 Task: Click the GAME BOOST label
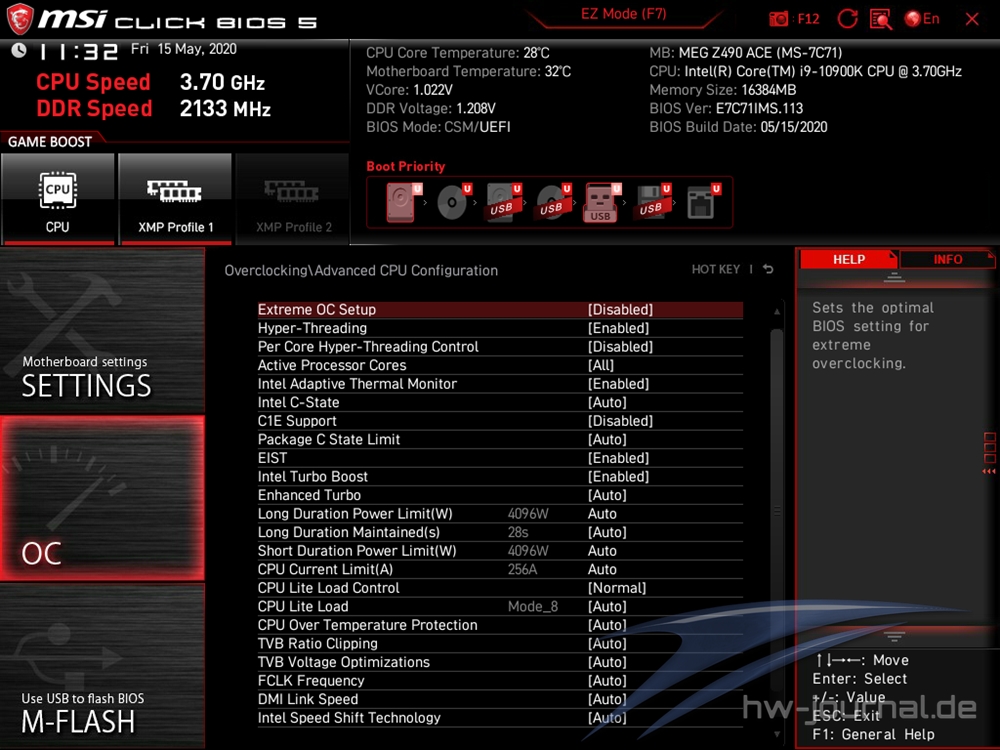(x=50, y=142)
